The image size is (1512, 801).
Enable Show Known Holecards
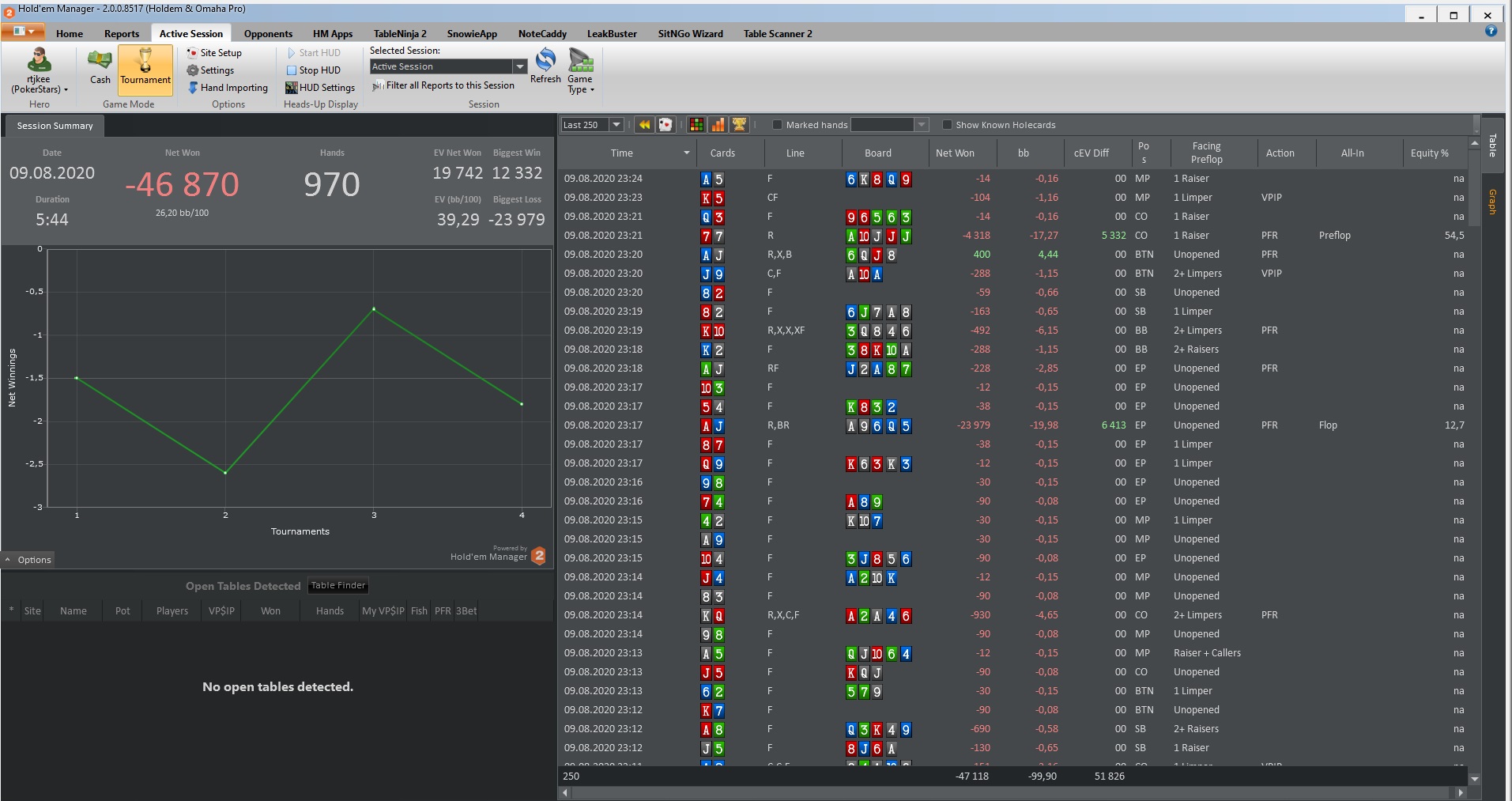[947, 125]
